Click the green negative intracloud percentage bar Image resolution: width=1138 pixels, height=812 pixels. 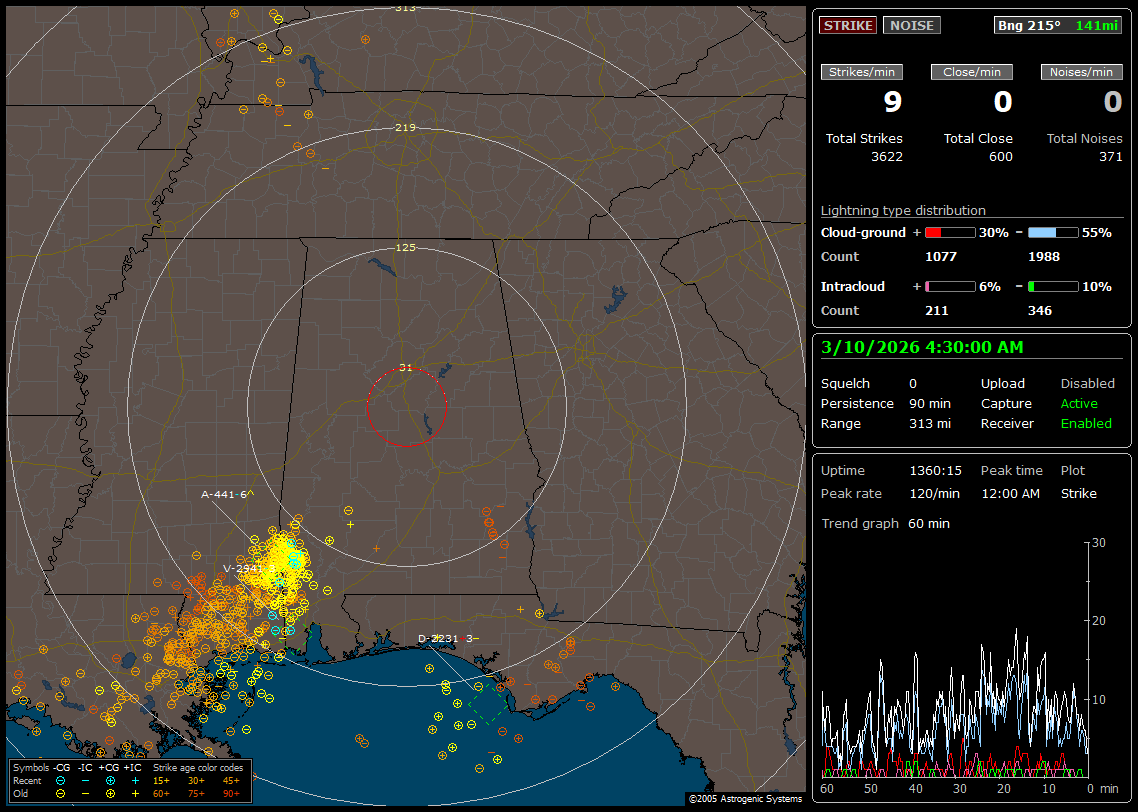(x=1053, y=287)
